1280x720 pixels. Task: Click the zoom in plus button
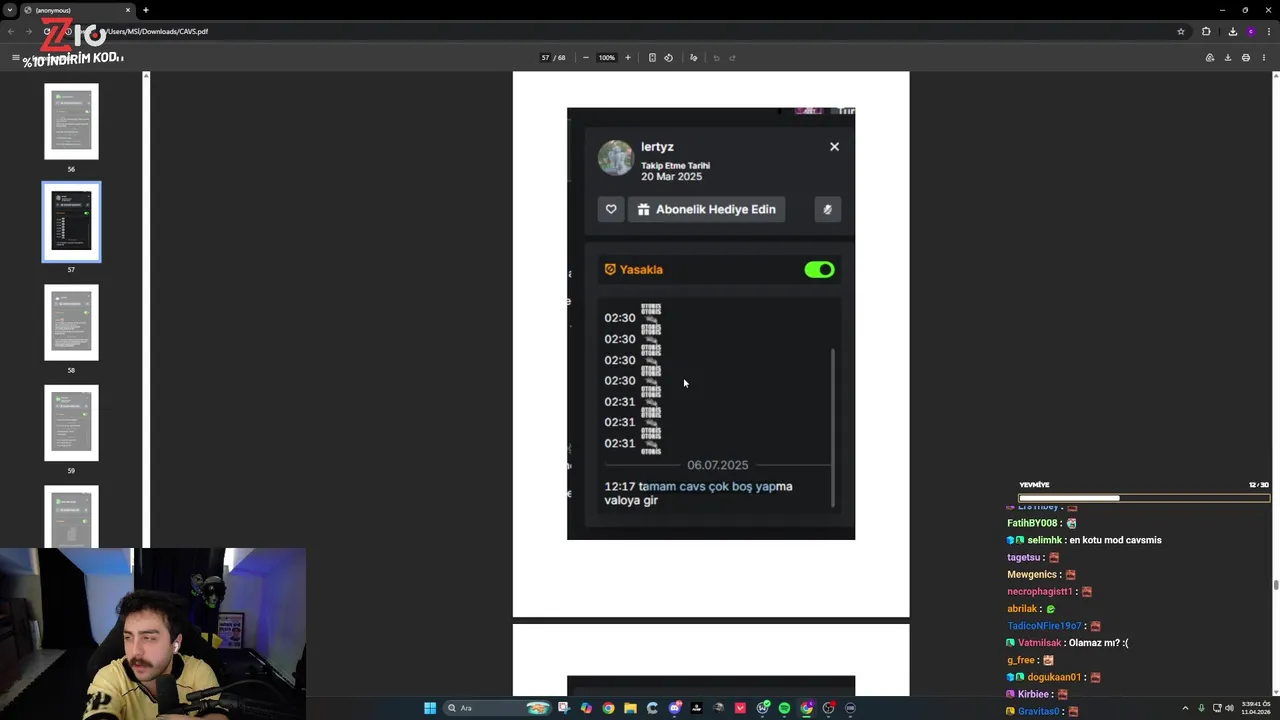[628, 58]
